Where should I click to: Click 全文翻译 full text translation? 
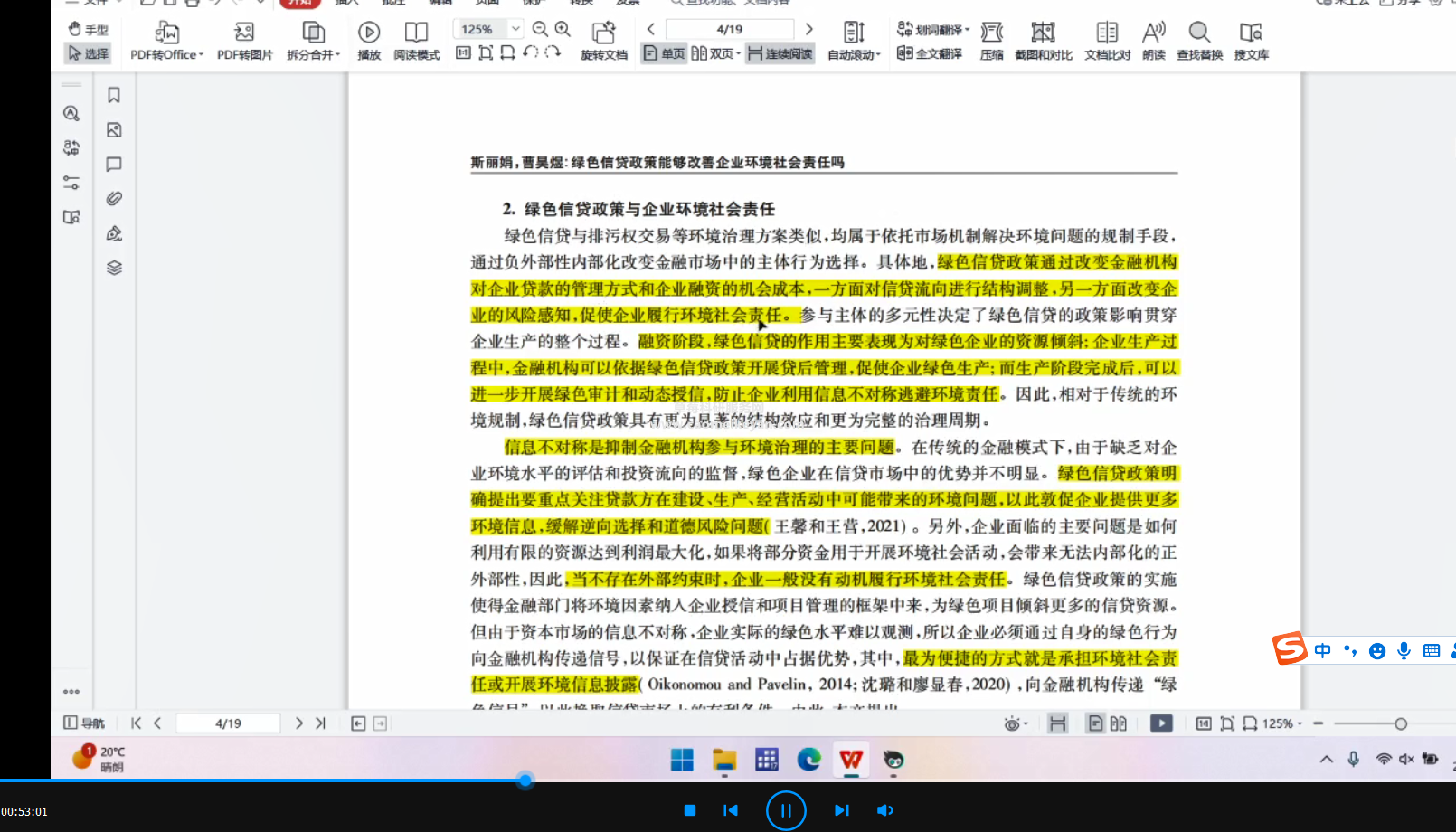930,53
